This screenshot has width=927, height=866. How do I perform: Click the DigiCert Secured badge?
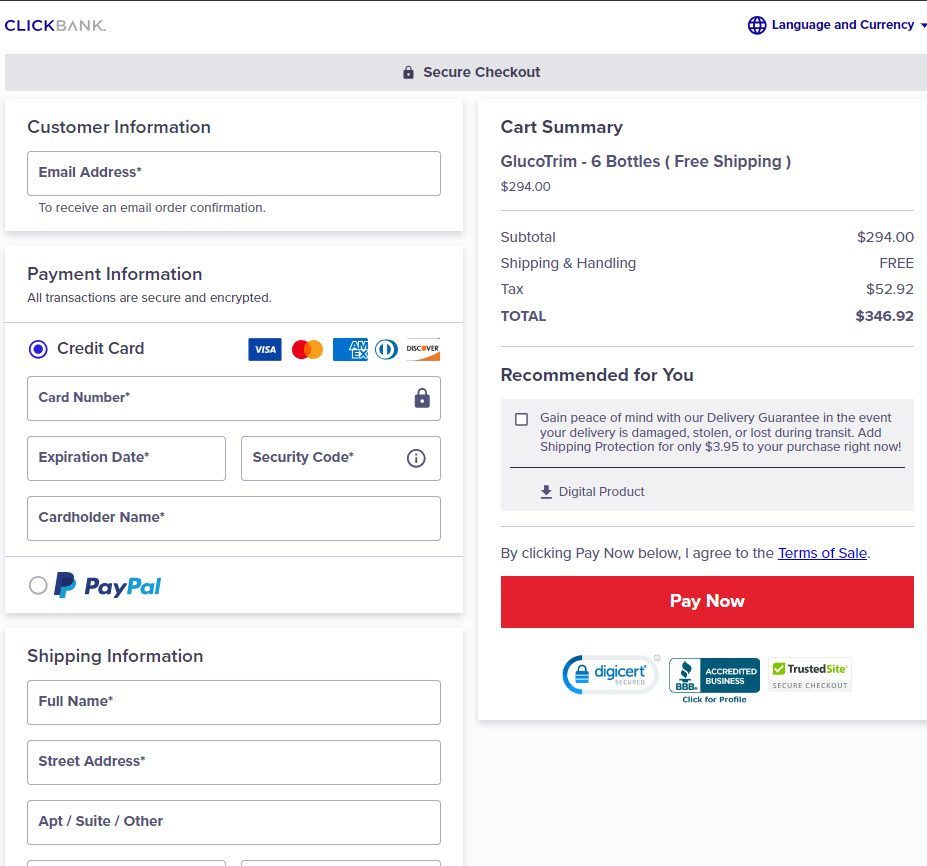(x=609, y=674)
